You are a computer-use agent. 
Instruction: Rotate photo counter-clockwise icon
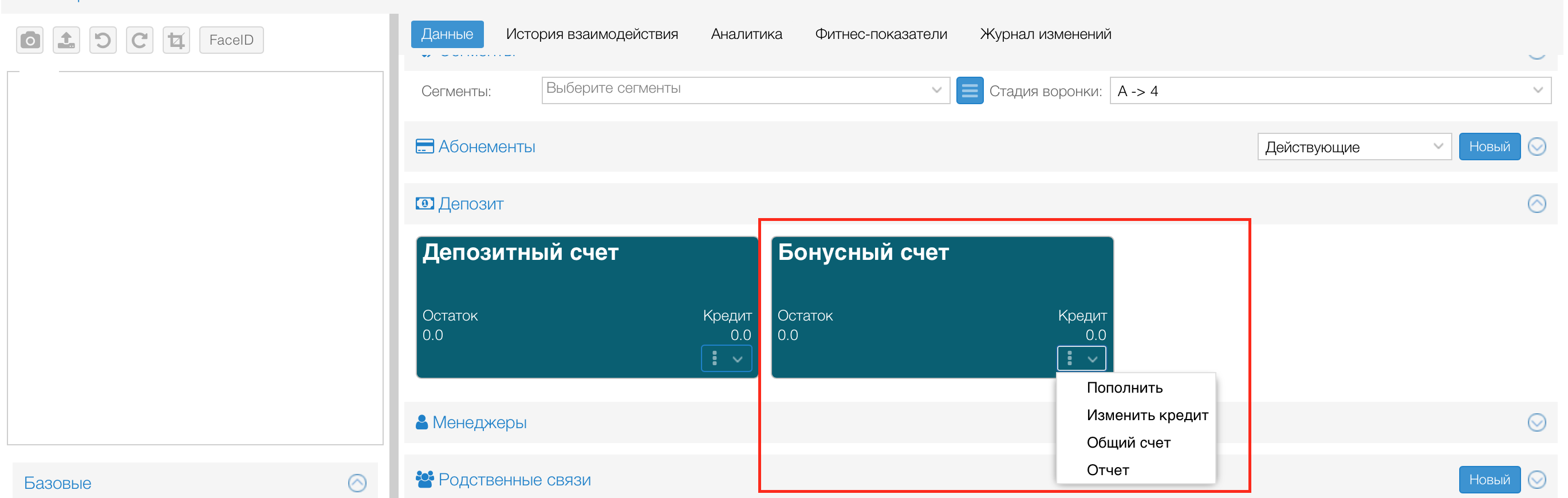coord(103,41)
